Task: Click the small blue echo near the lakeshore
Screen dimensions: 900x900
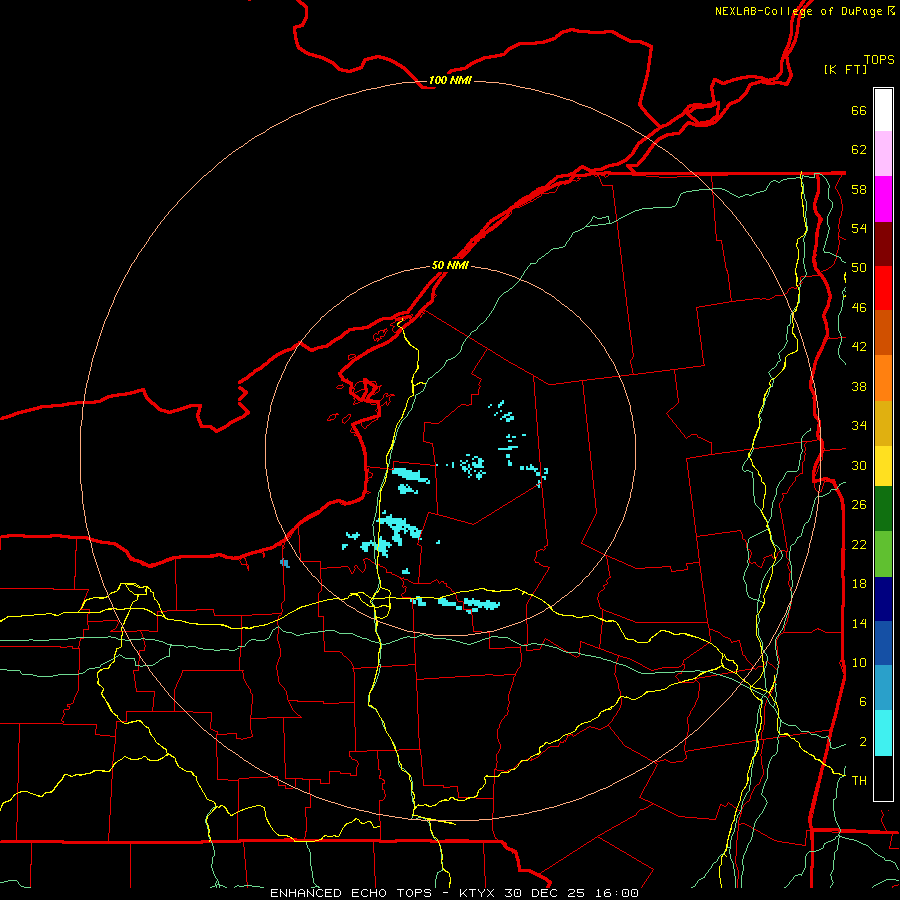Action: (x=285, y=564)
